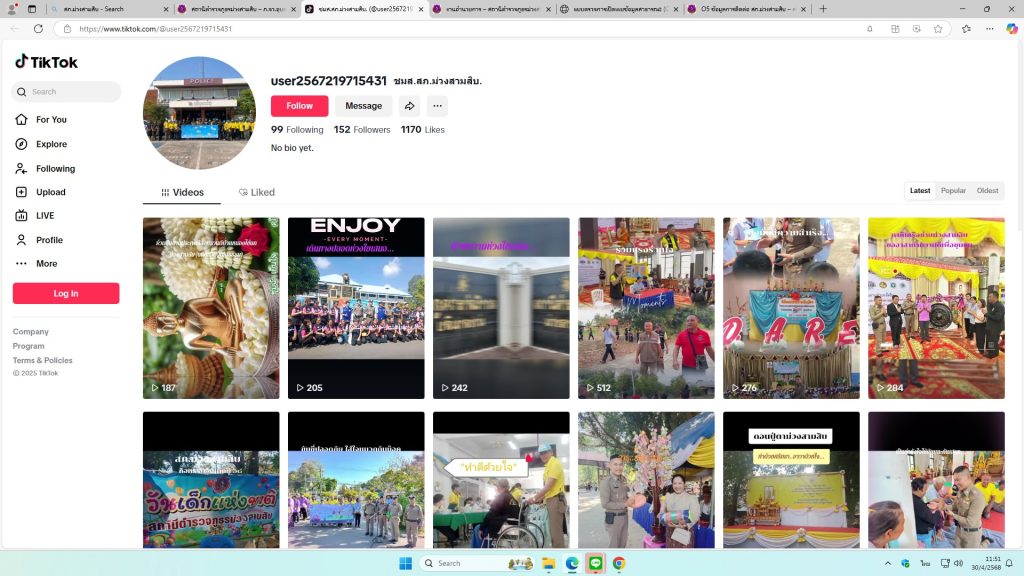The image size is (1024, 576).
Task: Sort videos by Oldest
Action: tap(987, 191)
